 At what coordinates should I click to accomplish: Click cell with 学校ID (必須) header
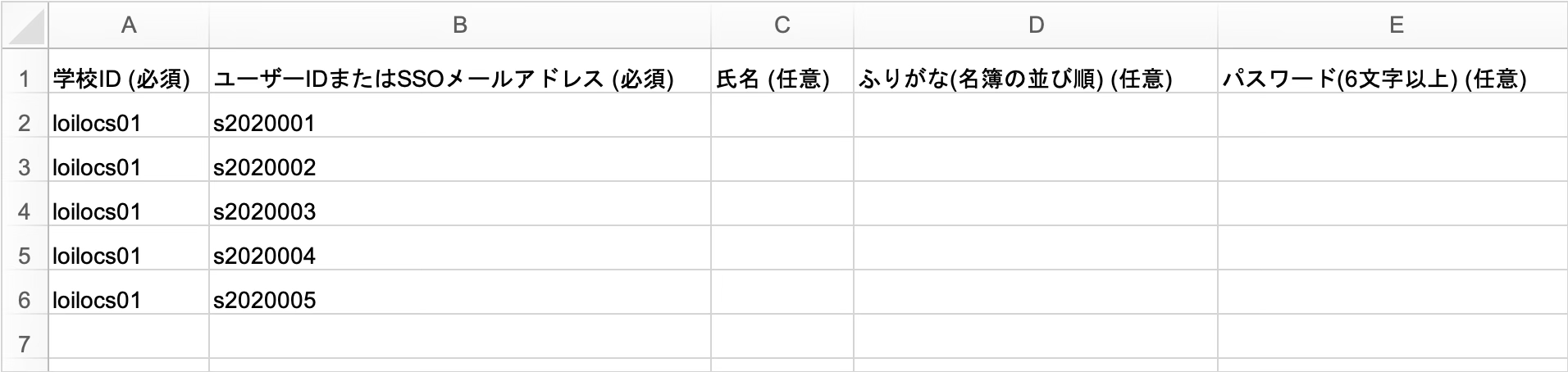click(x=129, y=79)
